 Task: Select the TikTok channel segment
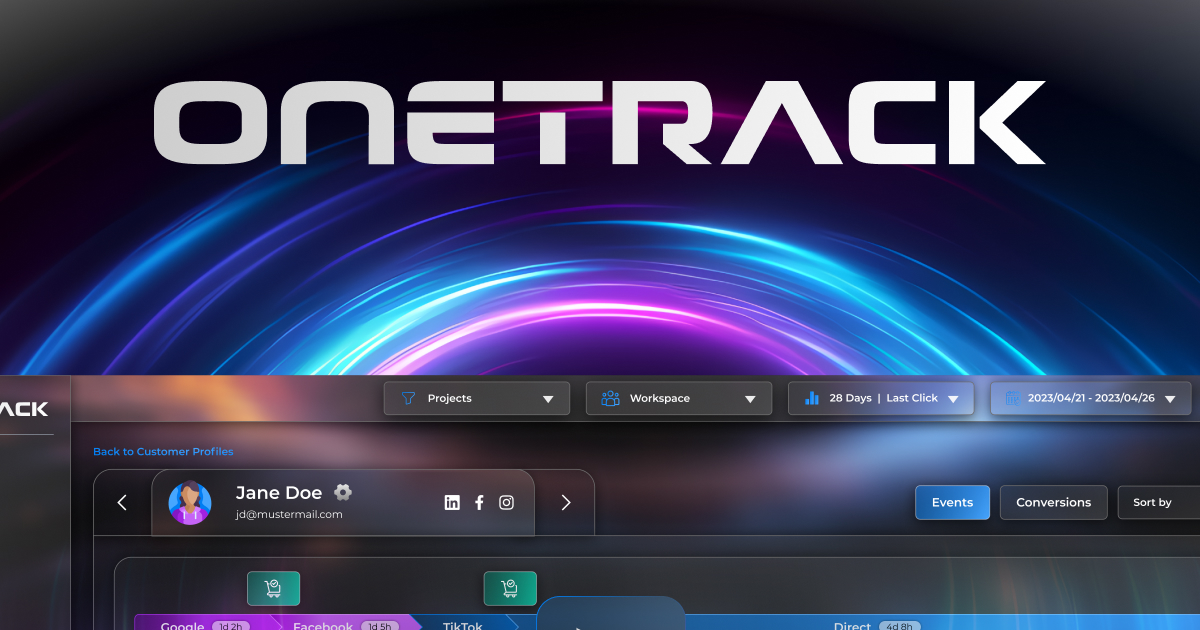(463, 624)
